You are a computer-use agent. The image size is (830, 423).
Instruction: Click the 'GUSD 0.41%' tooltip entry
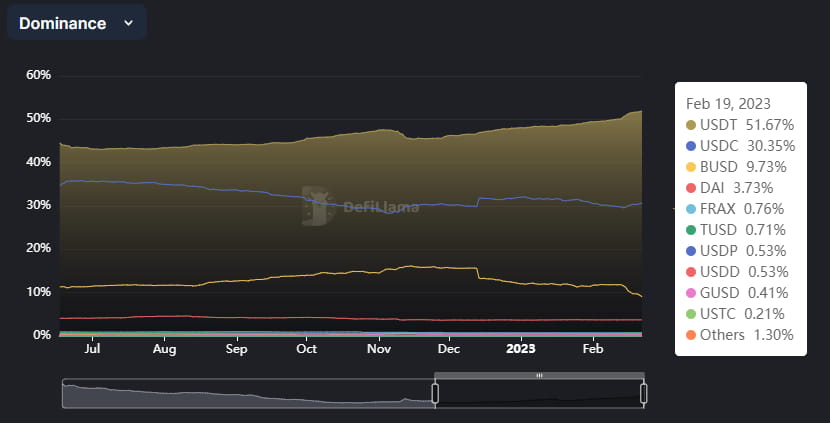tap(737, 293)
